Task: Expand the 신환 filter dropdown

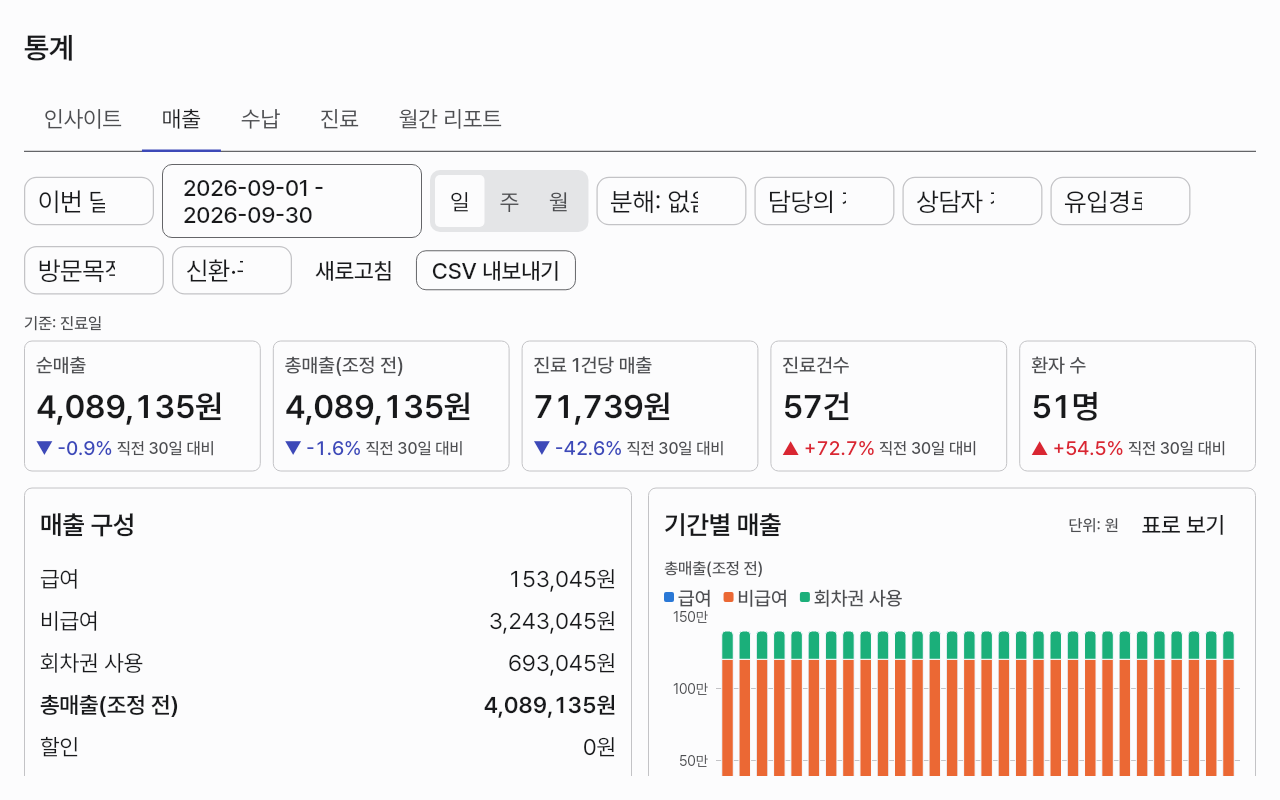Action: coord(232,270)
